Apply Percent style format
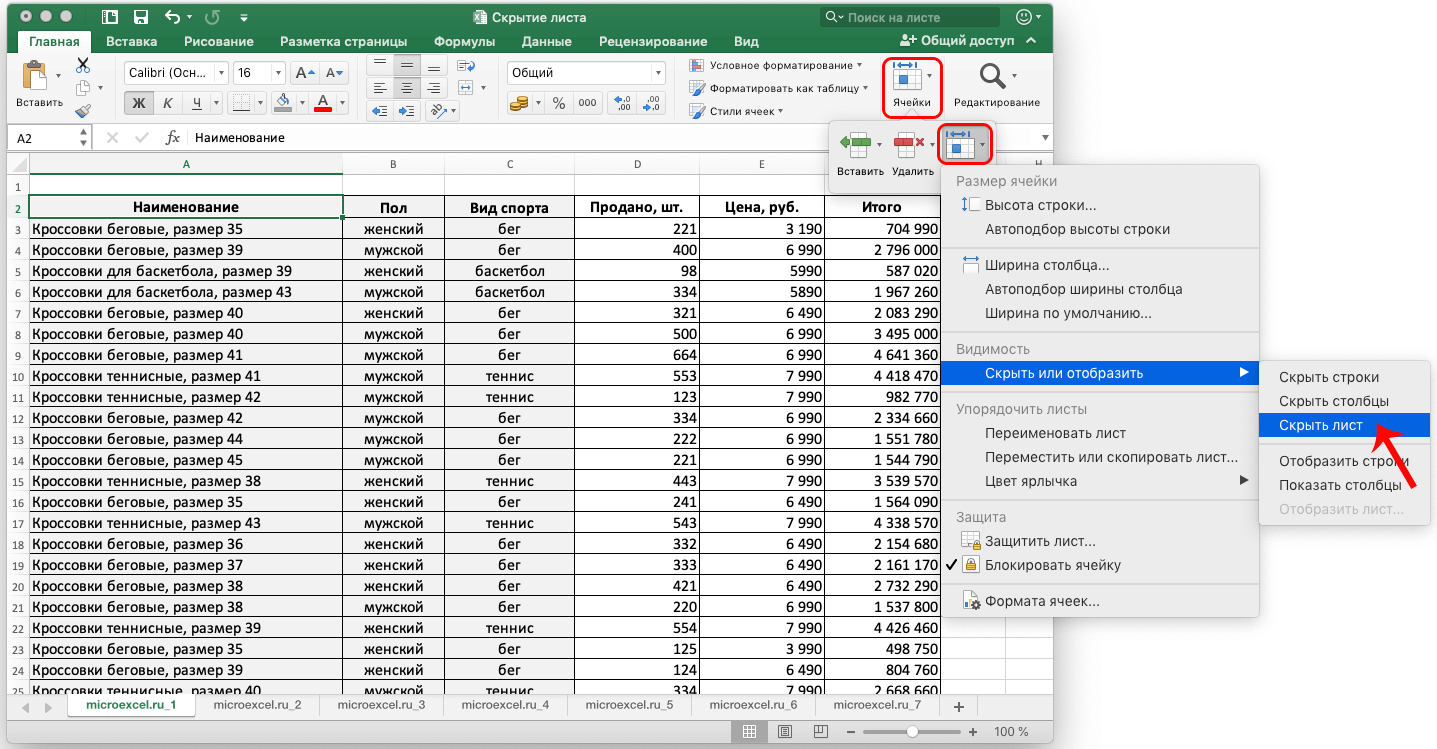This screenshot has height=749, width=1437. tap(559, 103)
